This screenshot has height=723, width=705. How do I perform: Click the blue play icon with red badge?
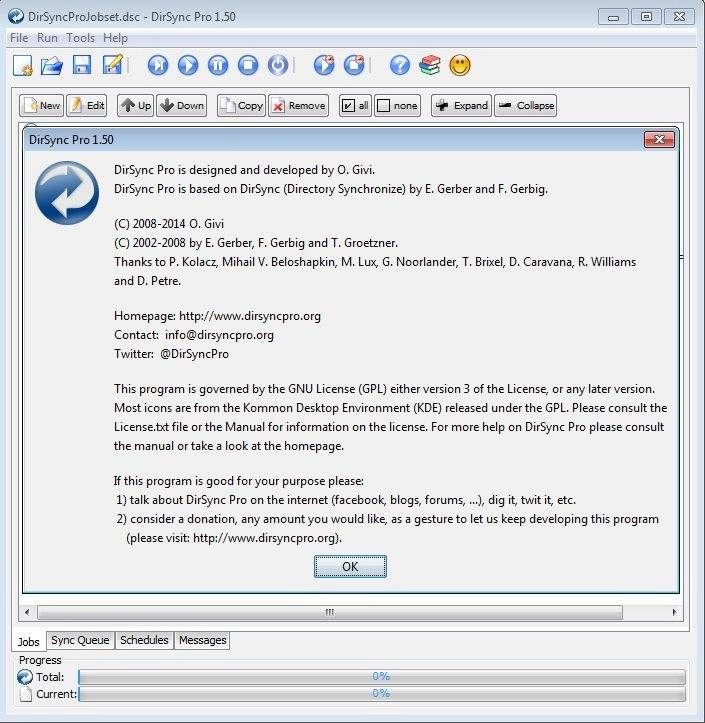click(x=324, y=65)
